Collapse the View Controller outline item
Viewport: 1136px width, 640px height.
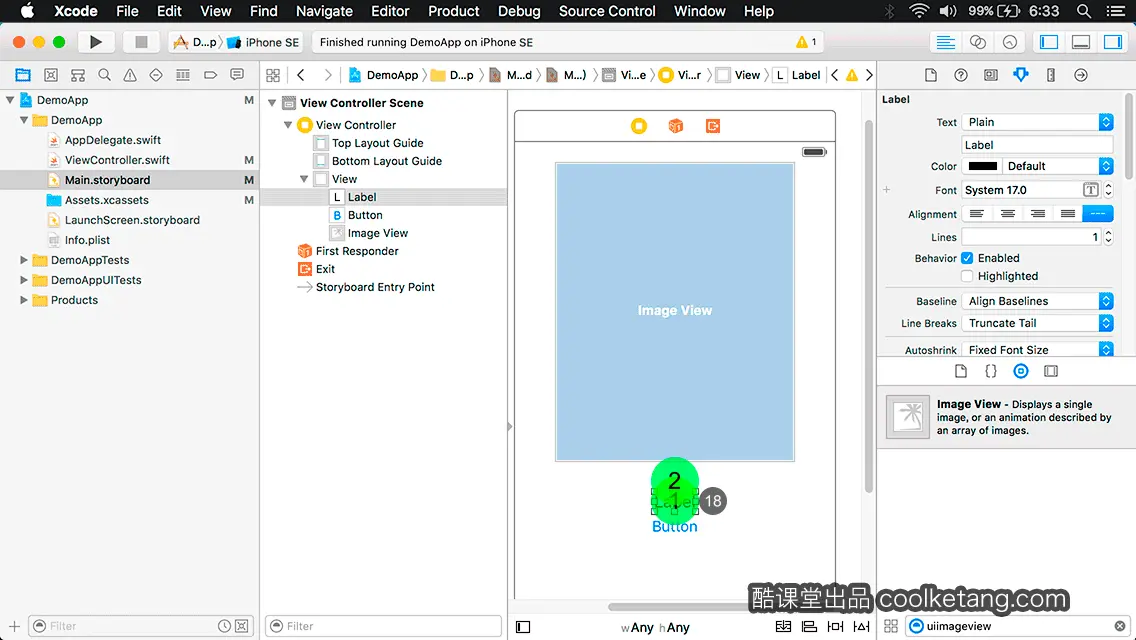click(288, 125)
